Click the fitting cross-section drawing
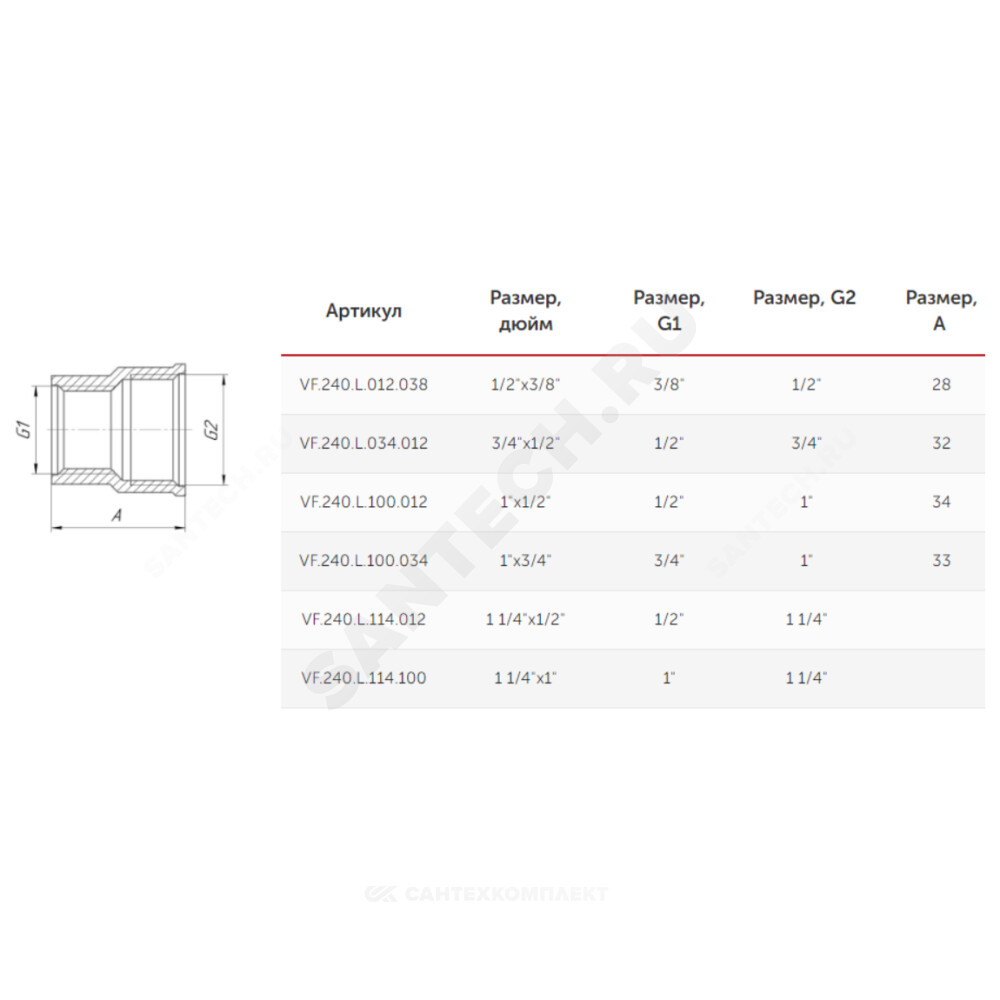 (119, 430)
